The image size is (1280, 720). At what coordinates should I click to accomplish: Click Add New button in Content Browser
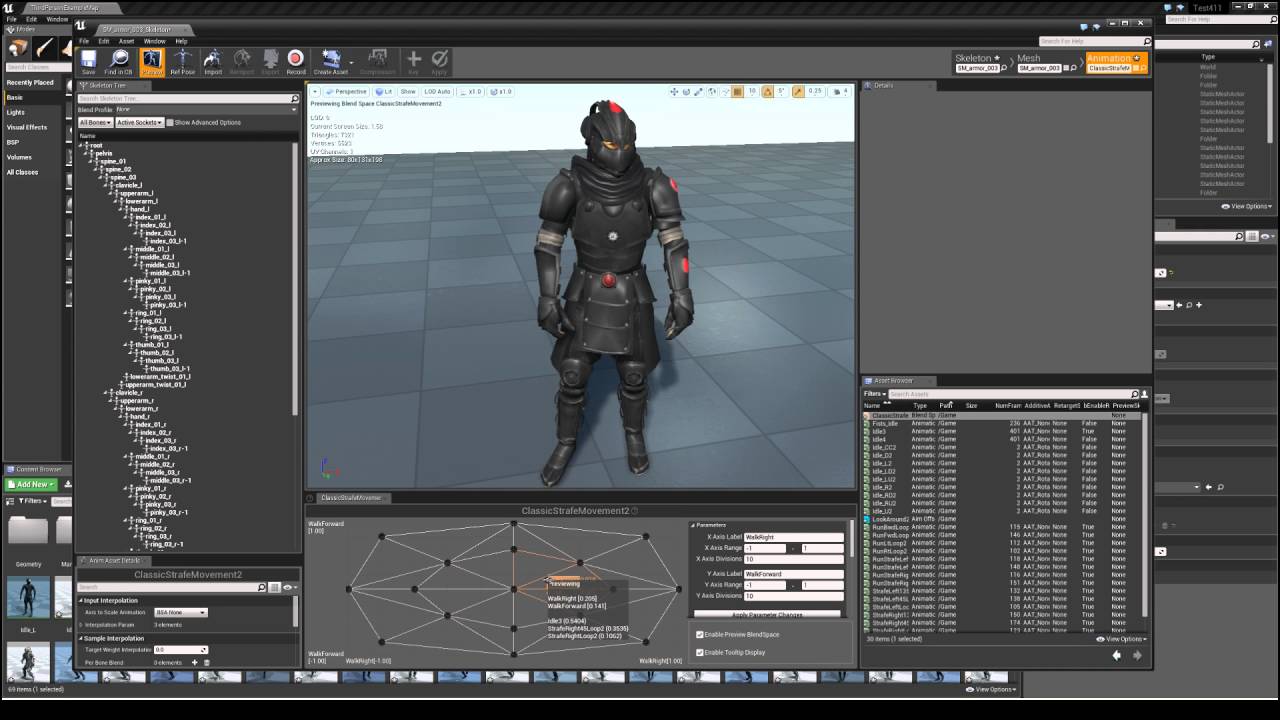tap(29, 484)
